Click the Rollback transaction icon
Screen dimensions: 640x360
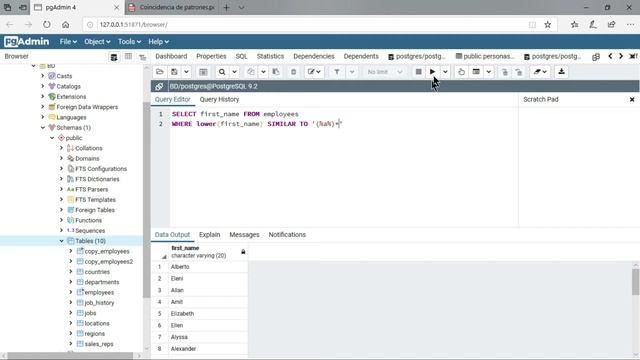(x=519, y=72)
